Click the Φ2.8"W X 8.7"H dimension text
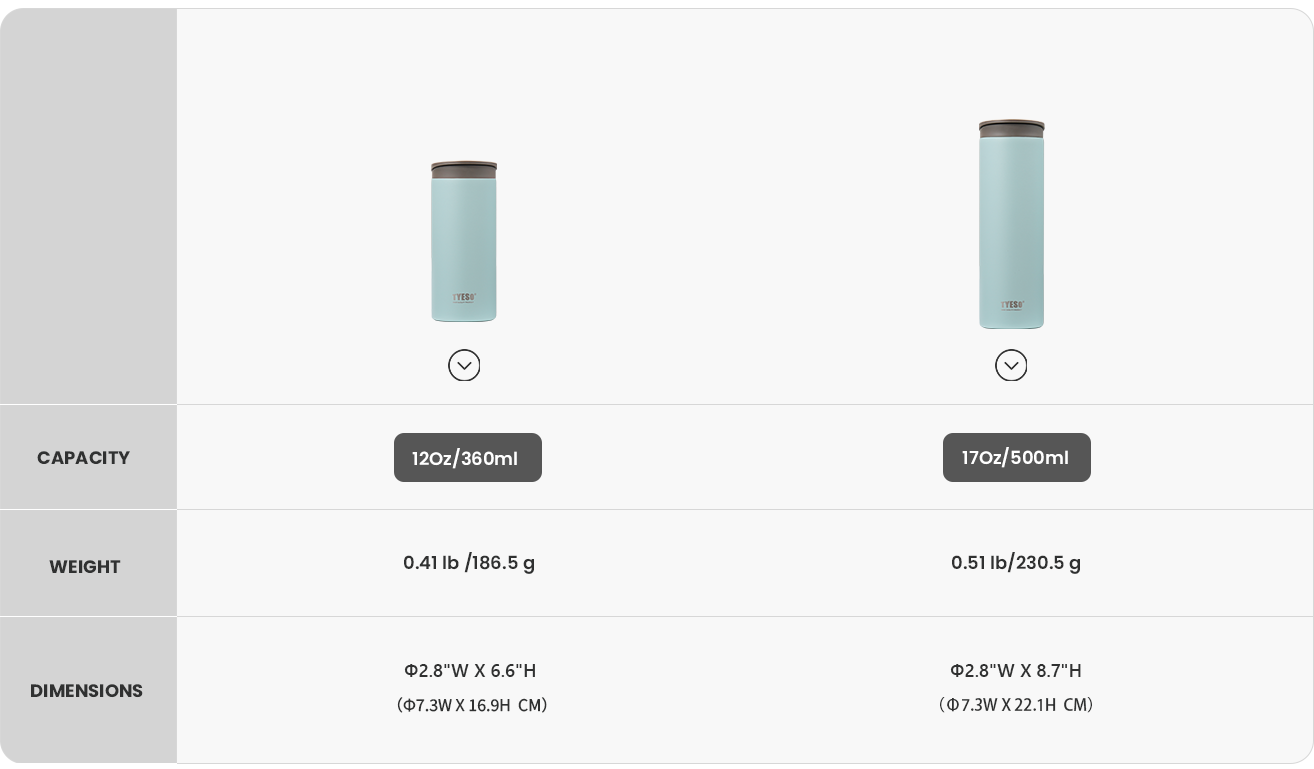Image resolution: width=1314 pixels, height=769 pixels. [1016, 671]
